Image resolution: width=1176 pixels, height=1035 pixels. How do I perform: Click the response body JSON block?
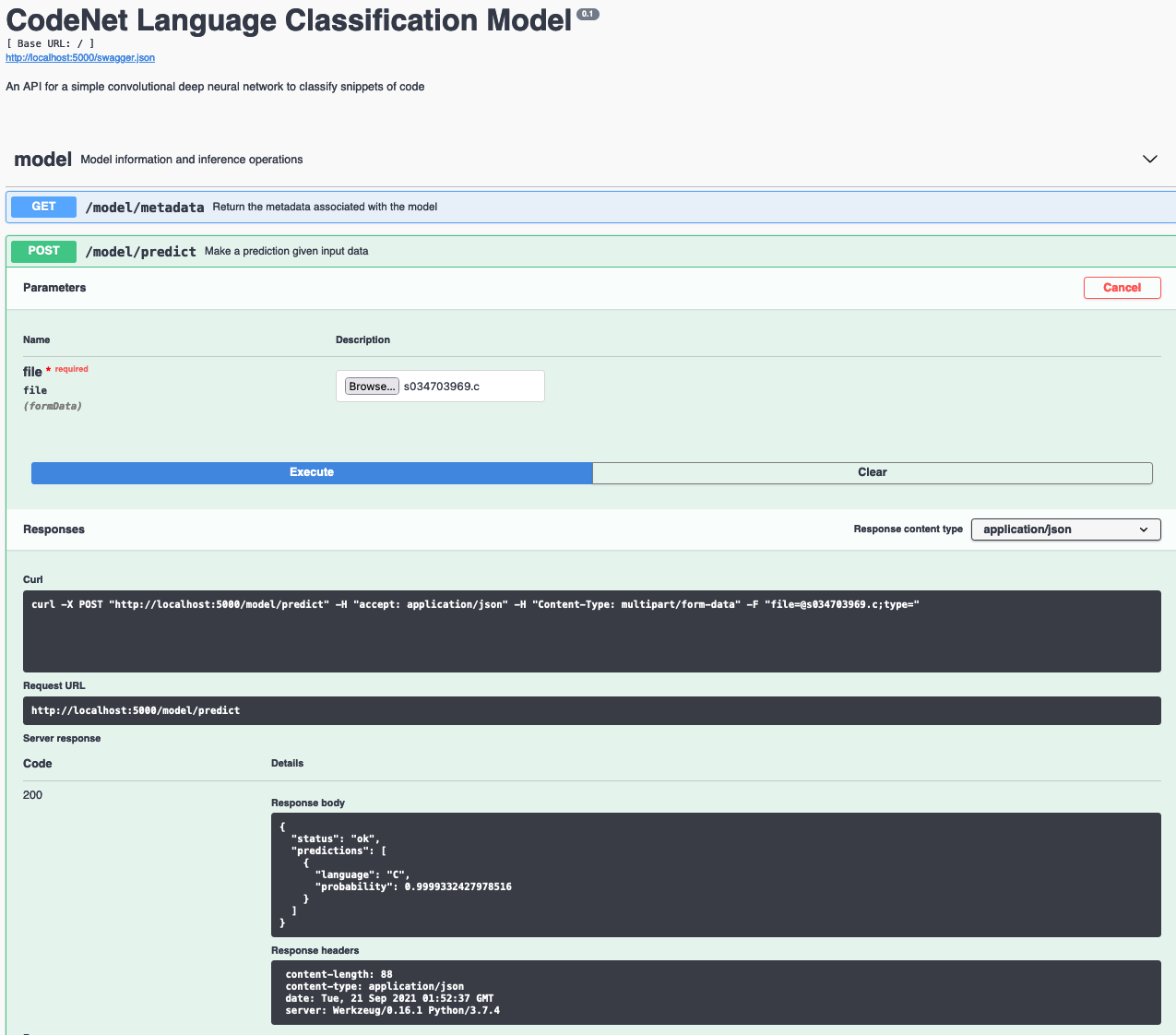point(716,874)
